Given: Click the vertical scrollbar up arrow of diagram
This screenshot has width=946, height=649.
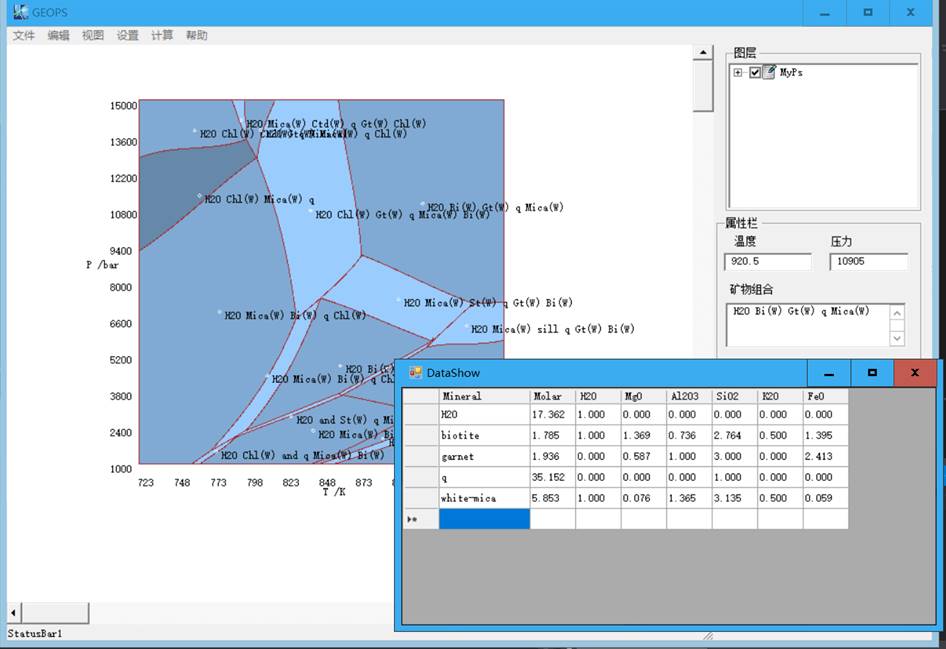Looking at the screenshot, I should tap(703, 53).
